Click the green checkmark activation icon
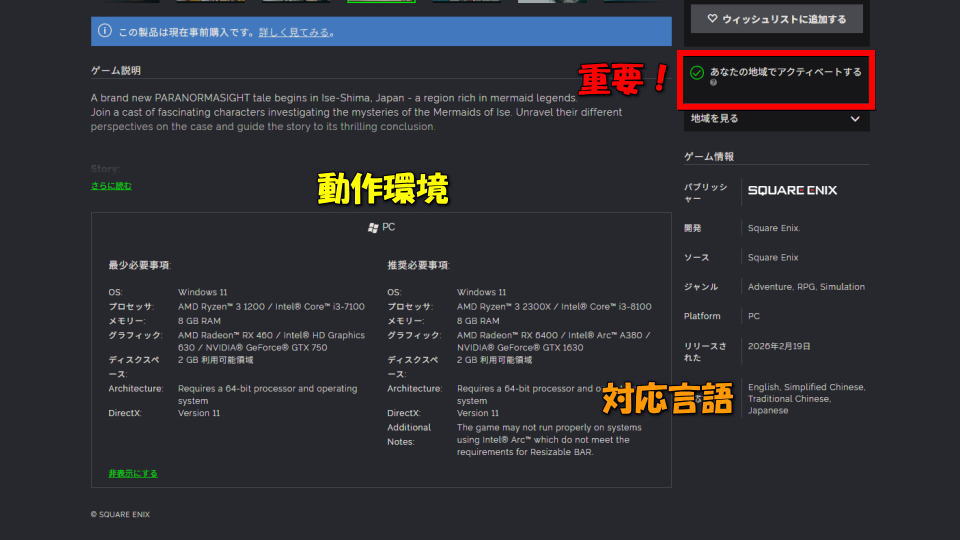Viewport: 960px width, 540px height. point(696,73)
